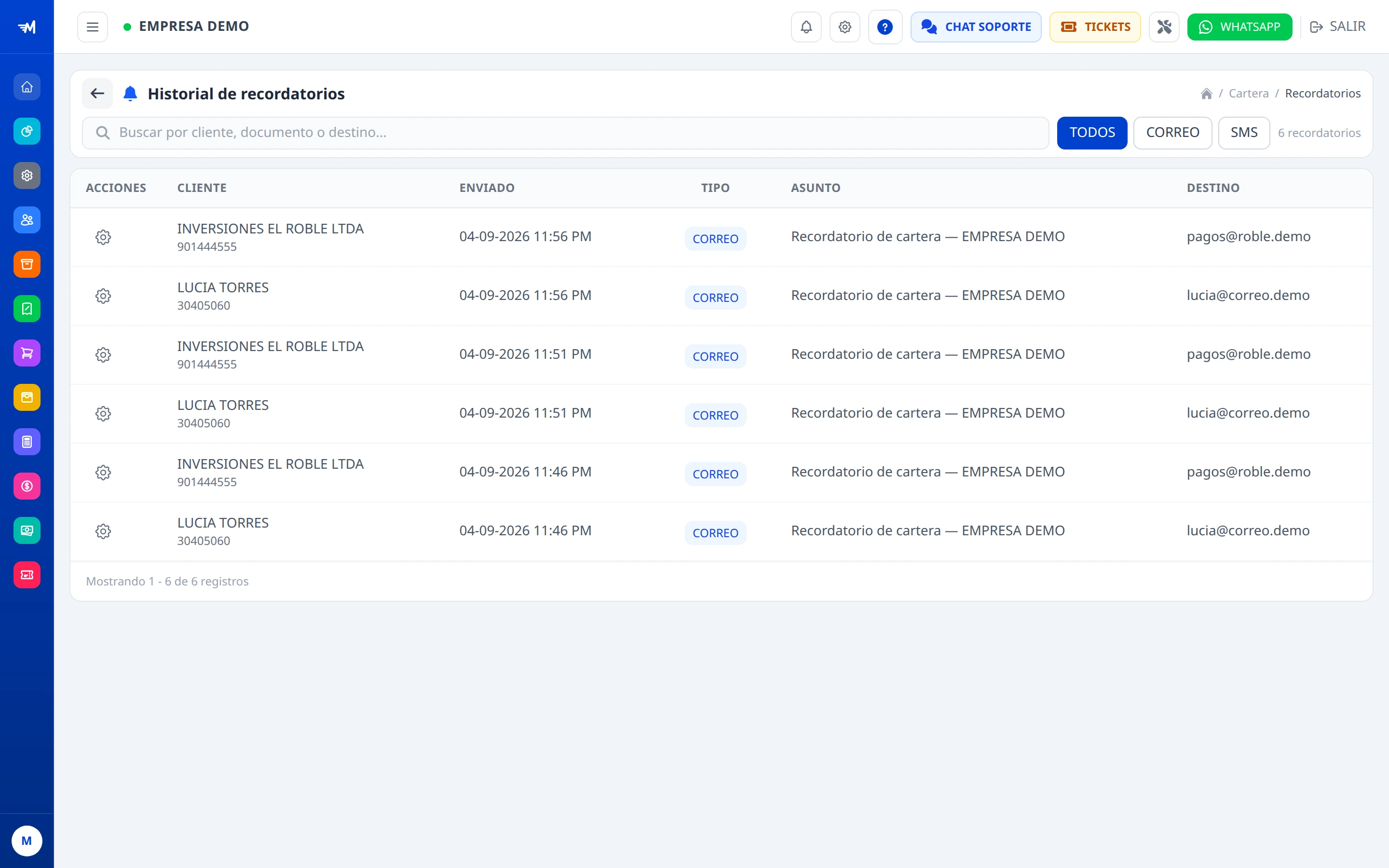Viewport: 1389px width, 868px height.
Task: Open actions gear for INVERSIONES EL ROBLE 11:46 PM row
Action: (x=103, y=473)
